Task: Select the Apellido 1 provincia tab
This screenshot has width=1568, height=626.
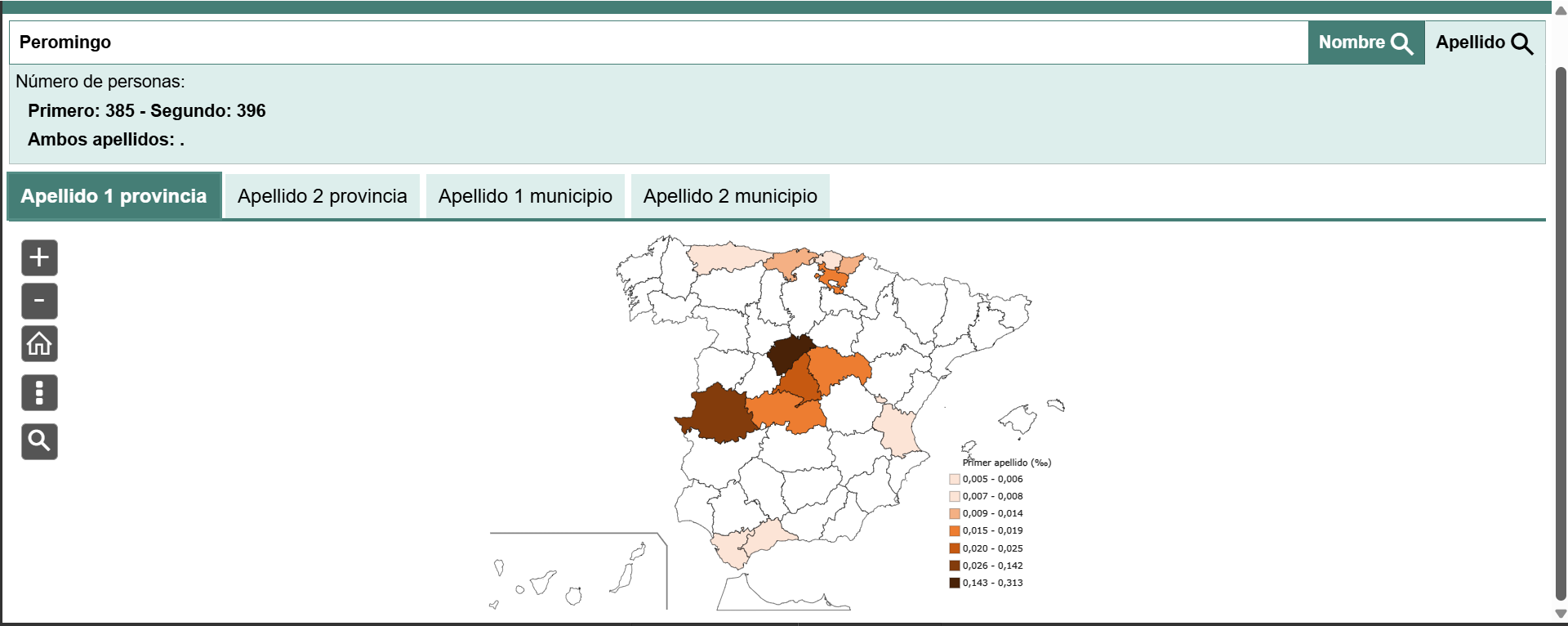Action: point(114,196)
